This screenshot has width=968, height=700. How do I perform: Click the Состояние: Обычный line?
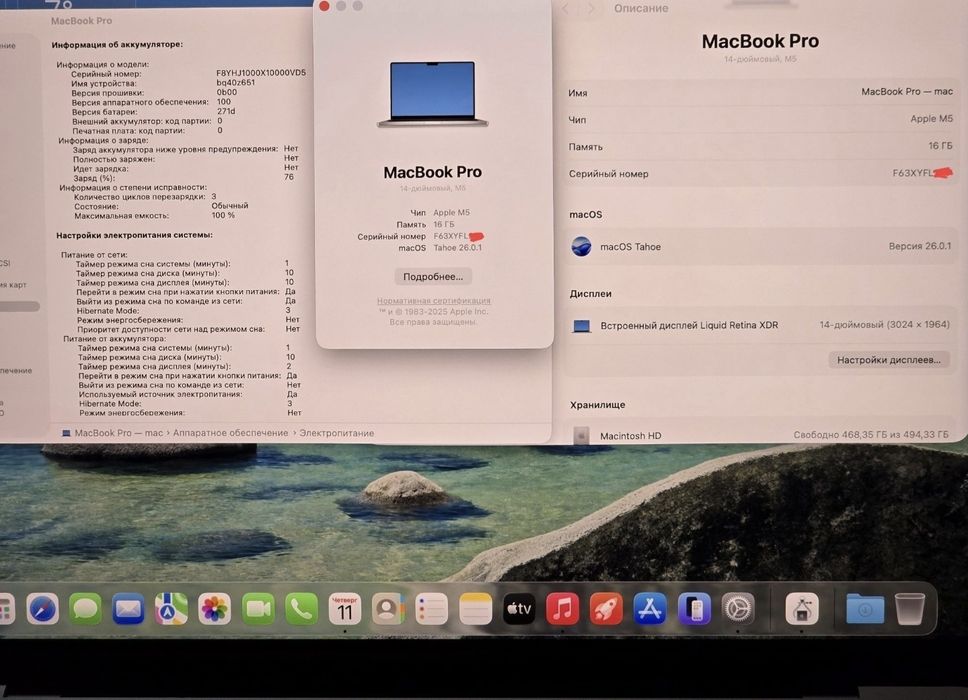tap(161, 206)
